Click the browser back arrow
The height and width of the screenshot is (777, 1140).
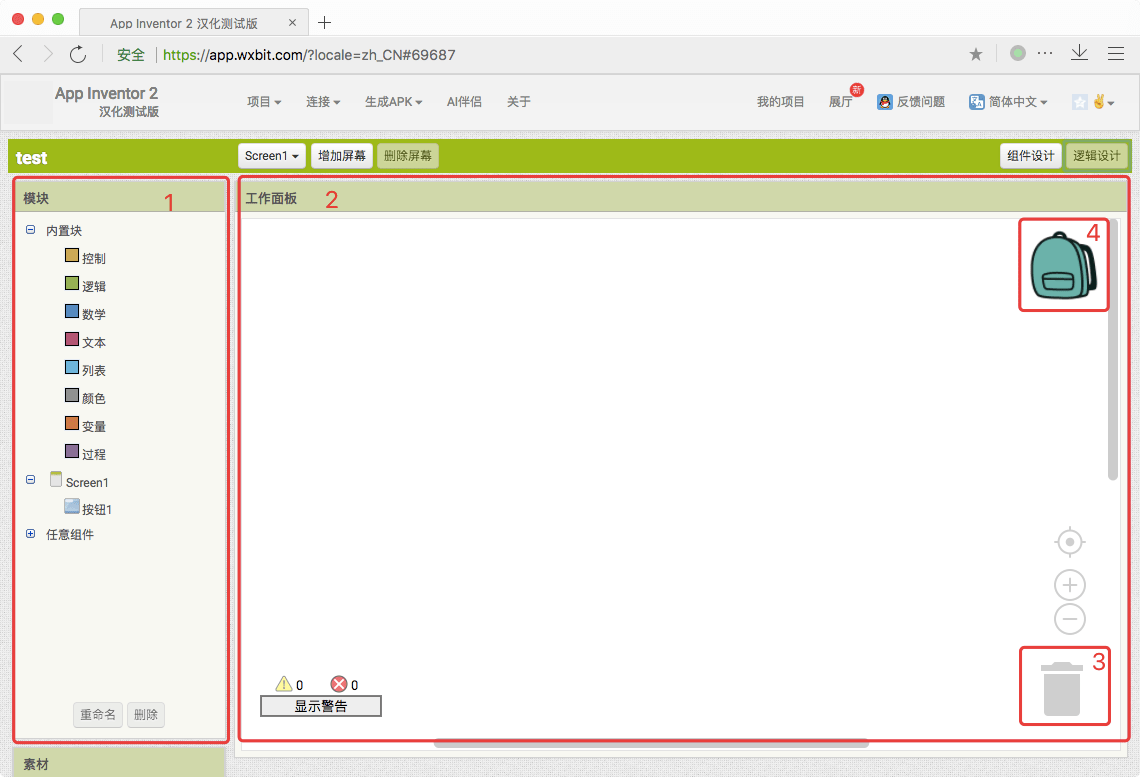[19, 54]
